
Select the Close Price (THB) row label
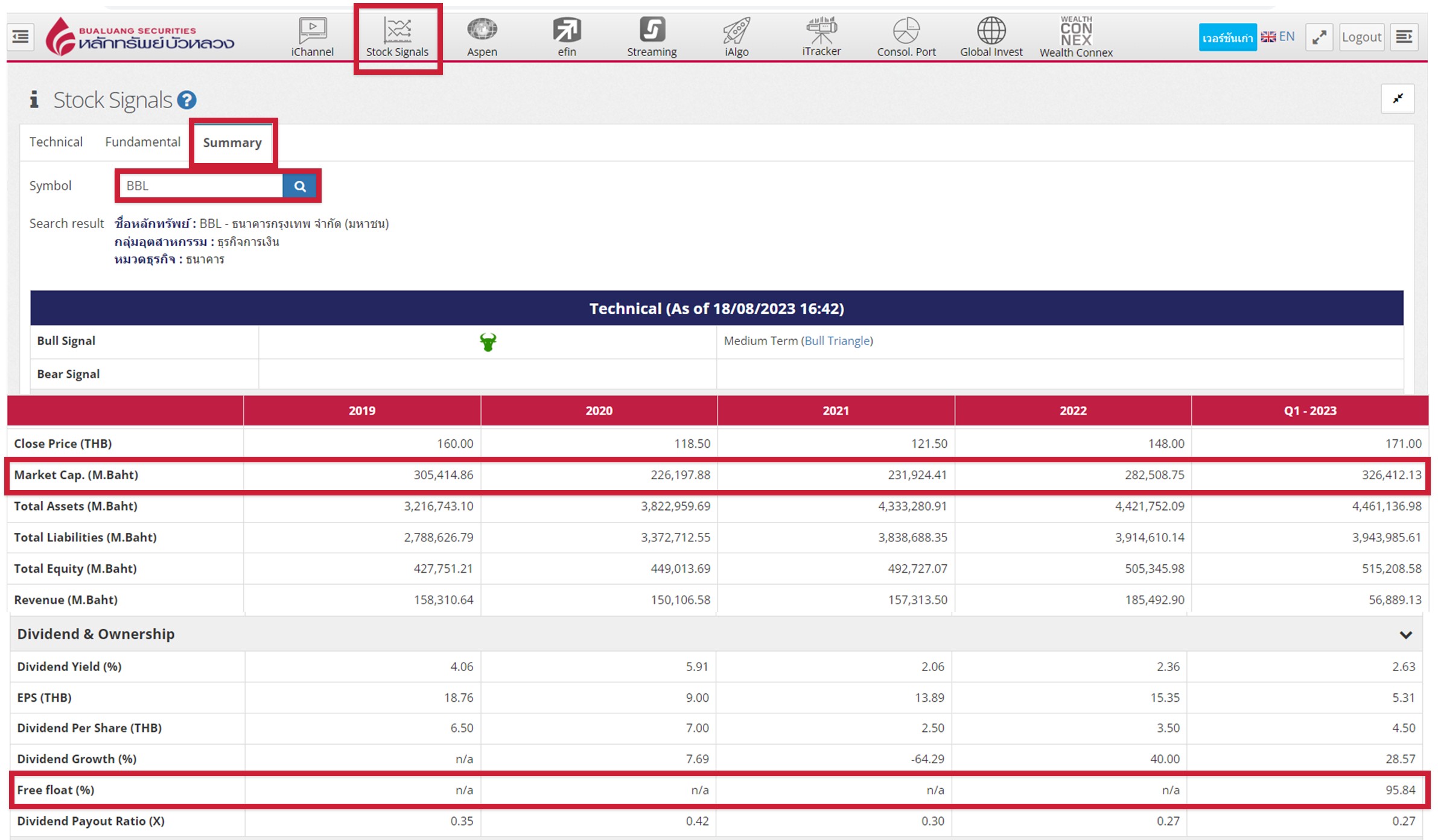63,444
